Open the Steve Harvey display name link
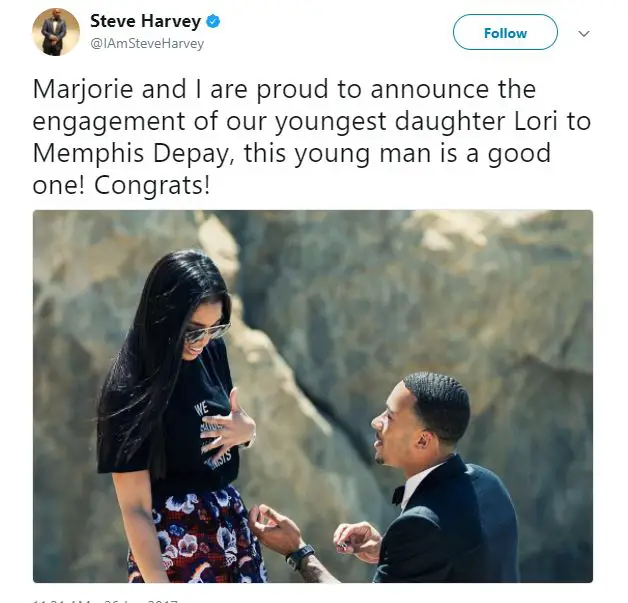 (x=145, y=21)
